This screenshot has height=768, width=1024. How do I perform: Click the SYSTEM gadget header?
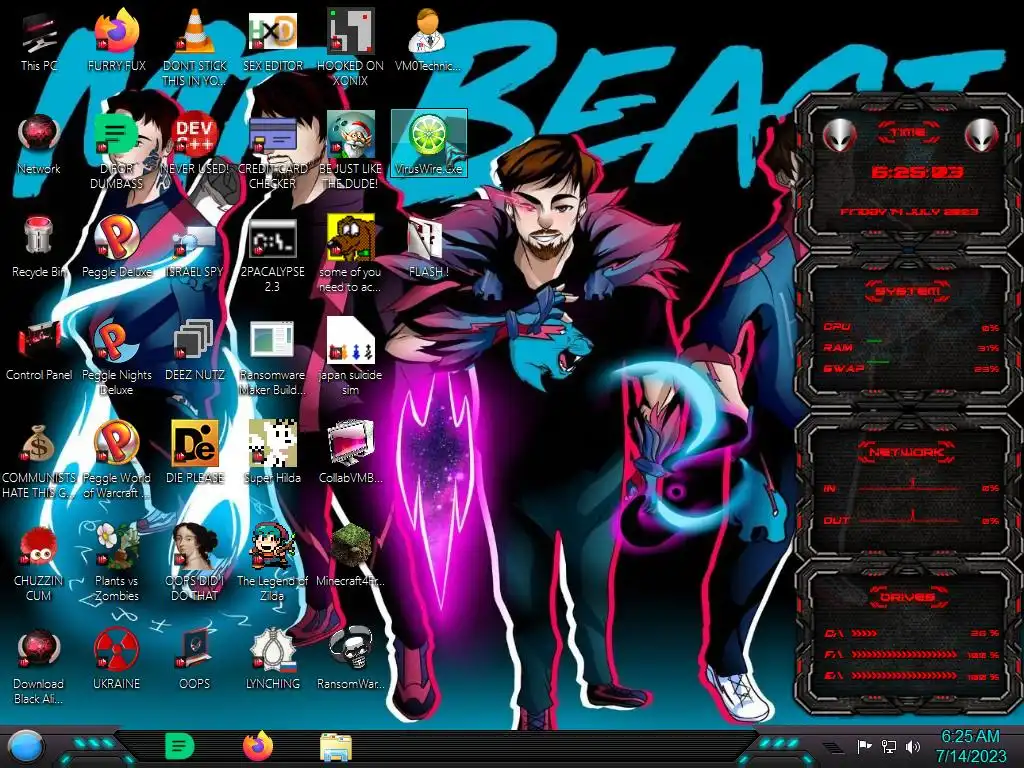click(908, 291)
